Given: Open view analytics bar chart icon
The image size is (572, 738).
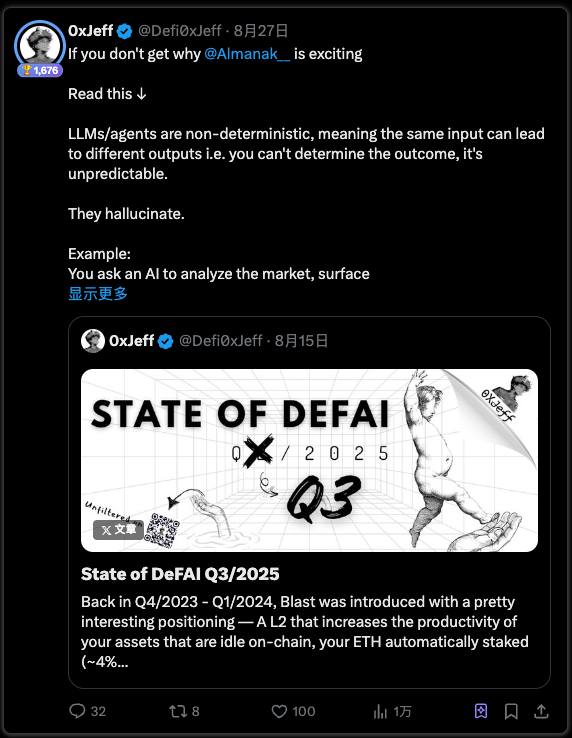Looking at the screenshot, I should click(380, 711).
